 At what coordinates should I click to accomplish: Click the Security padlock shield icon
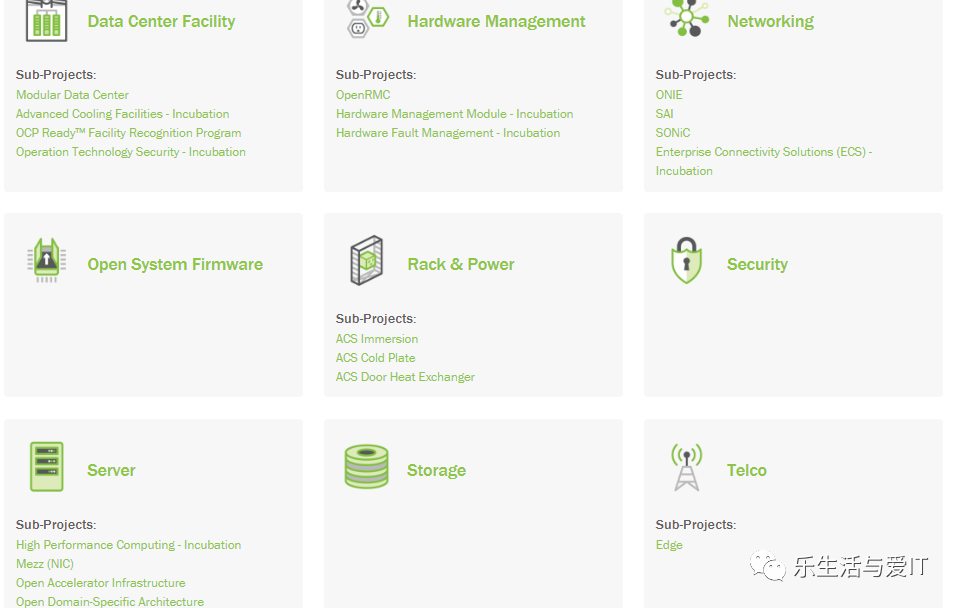click(x=686, y=261)
